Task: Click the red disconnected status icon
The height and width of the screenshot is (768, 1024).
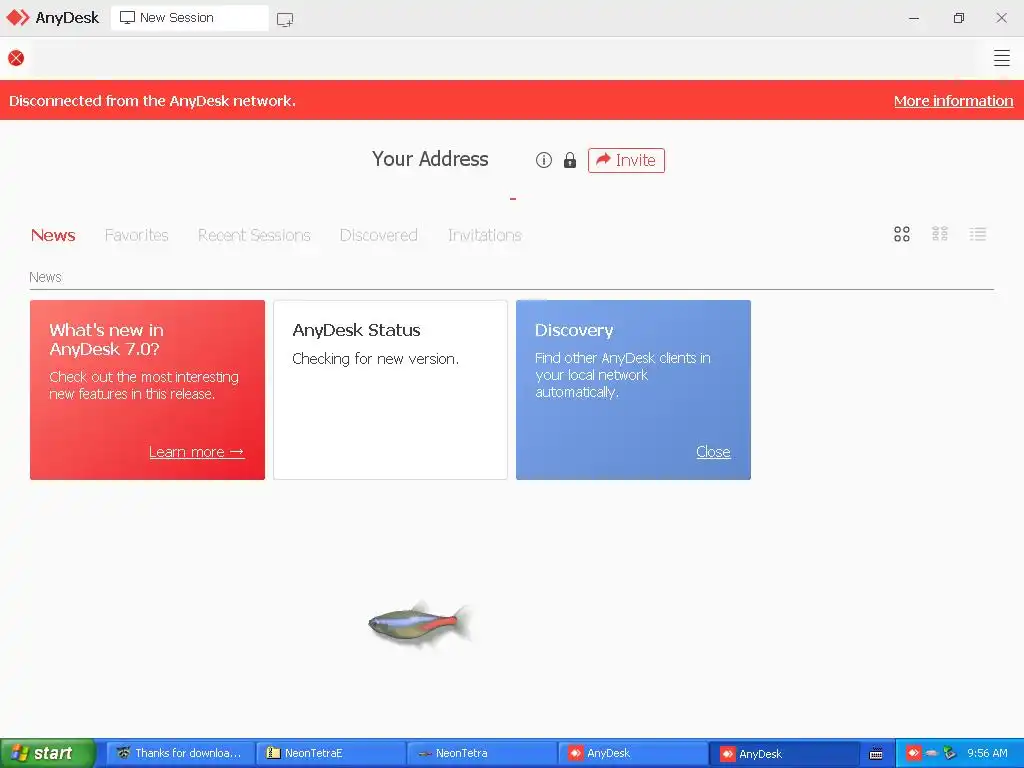Action: 16,58
